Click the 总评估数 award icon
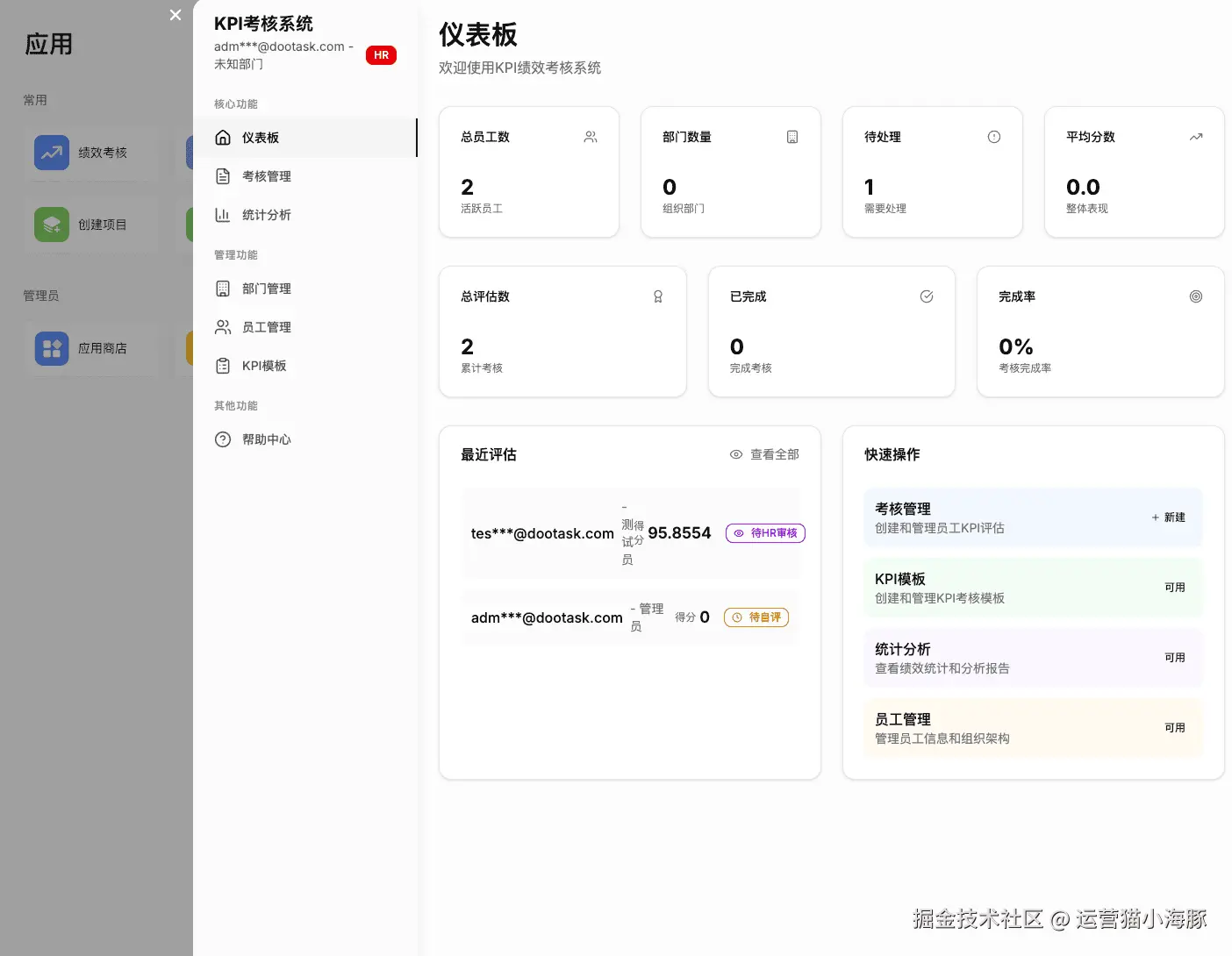Image resolution: width=1232 pixels, height=956 pixels. (658, 296)
